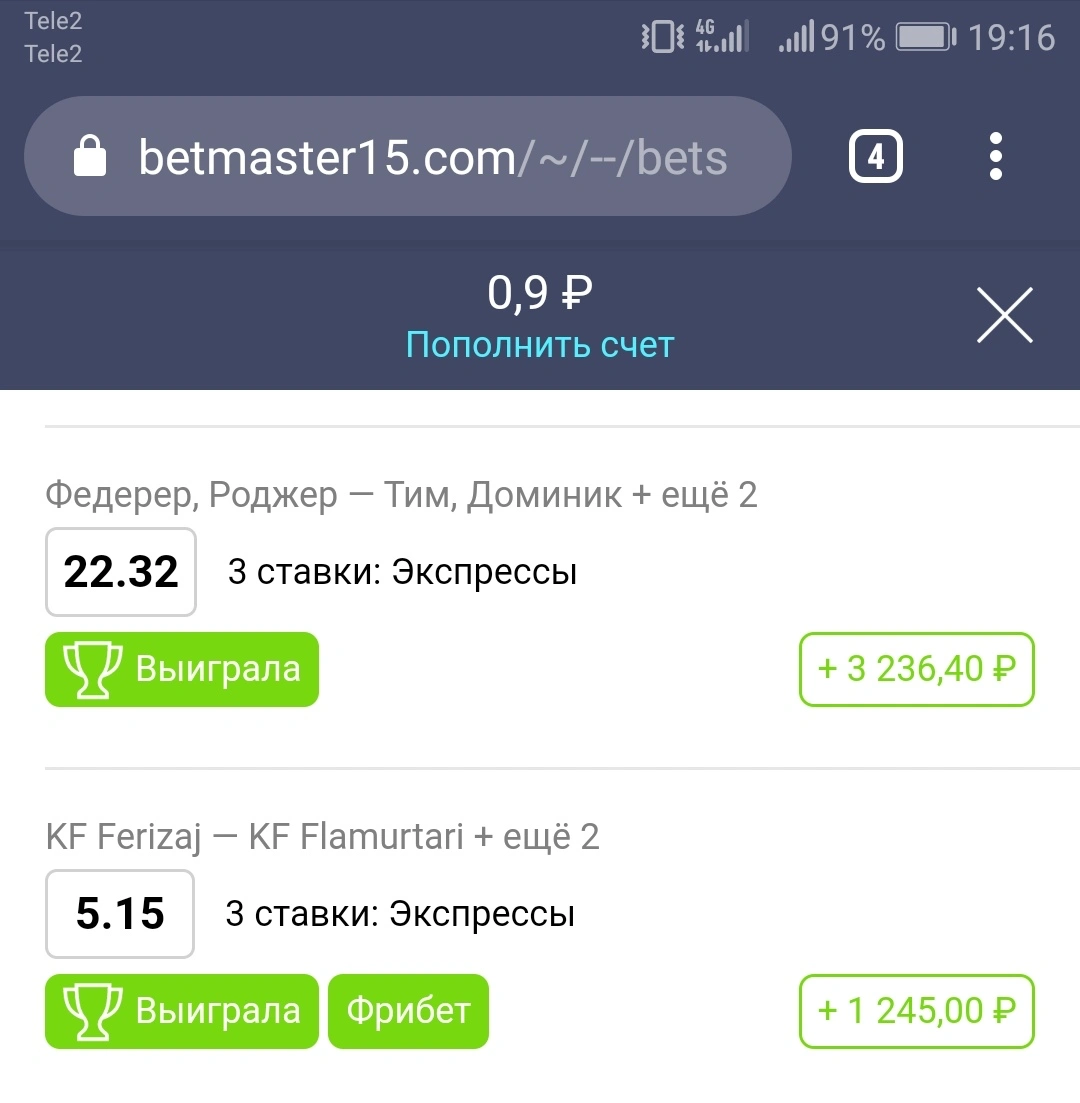
Task: Tap the lock icon in address bar
Action: (x=90, y=156)
